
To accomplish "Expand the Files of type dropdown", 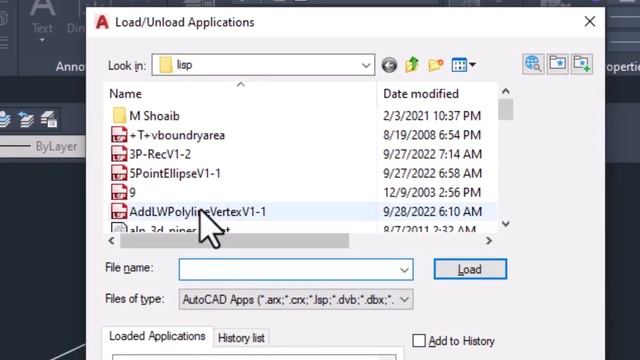I will point(404,300).
